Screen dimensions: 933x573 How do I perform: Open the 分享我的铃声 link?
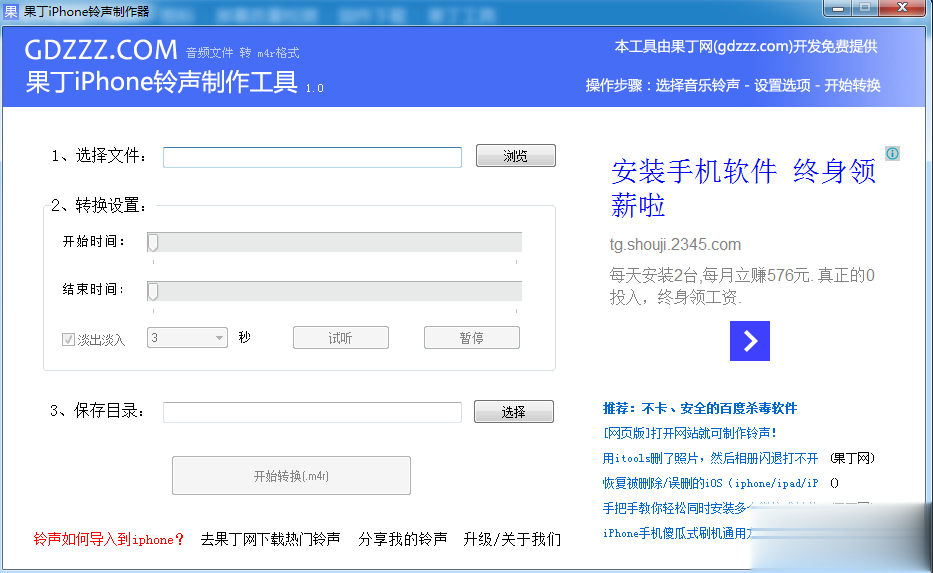402,540
